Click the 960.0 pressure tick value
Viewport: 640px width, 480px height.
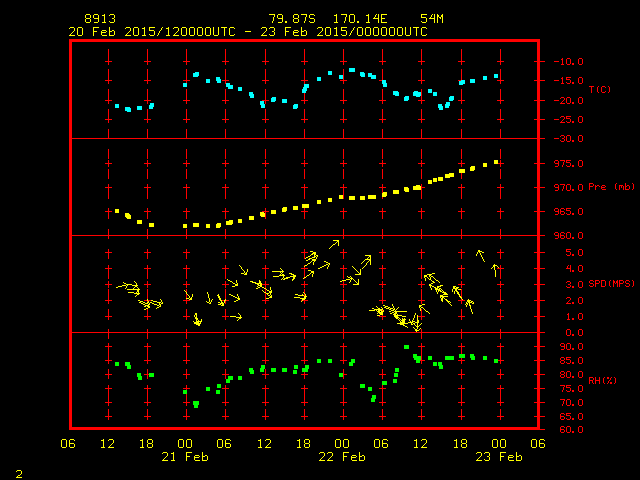point(568,236)
